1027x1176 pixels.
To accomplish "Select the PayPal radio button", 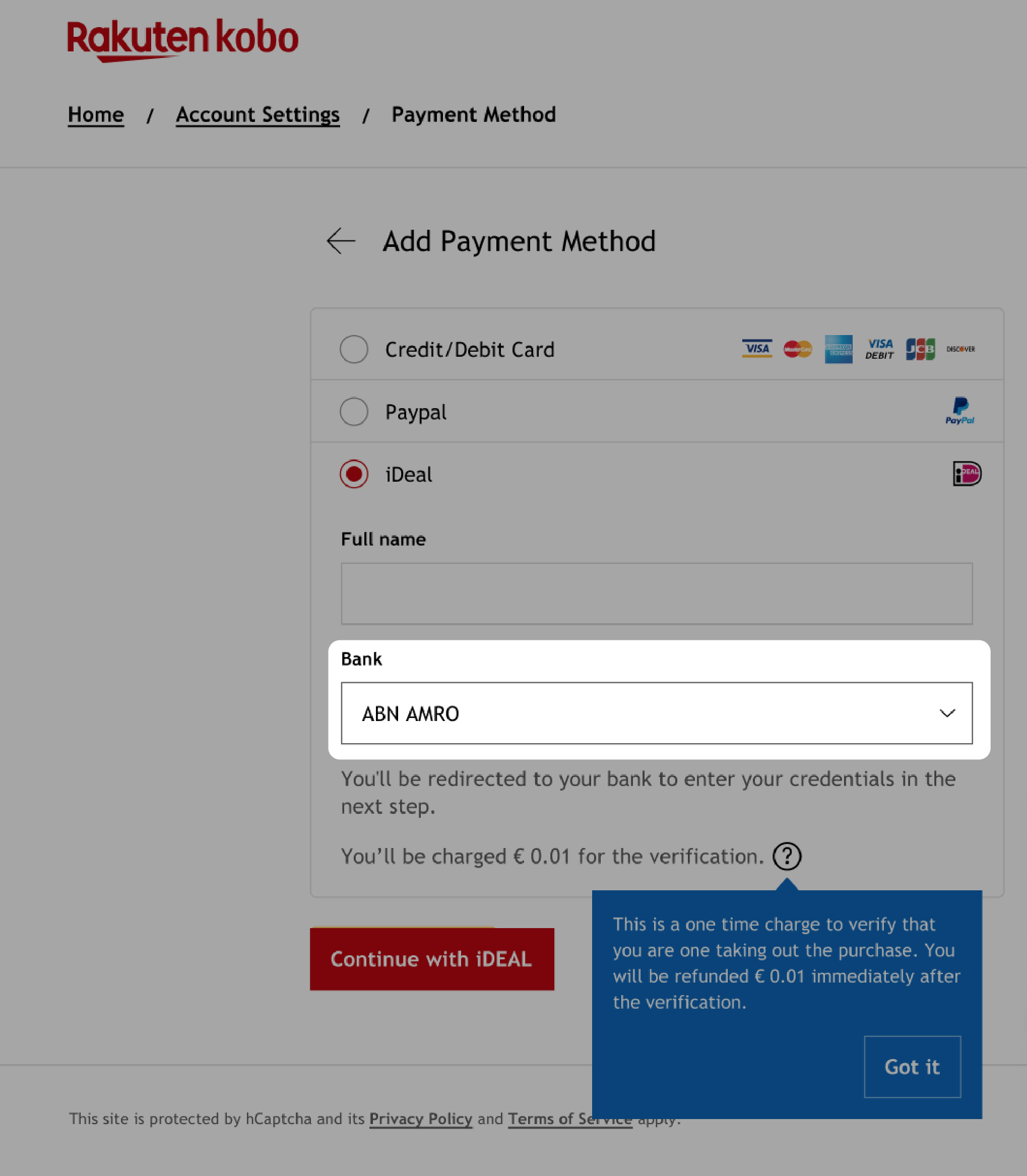I will tap(354, 411).
